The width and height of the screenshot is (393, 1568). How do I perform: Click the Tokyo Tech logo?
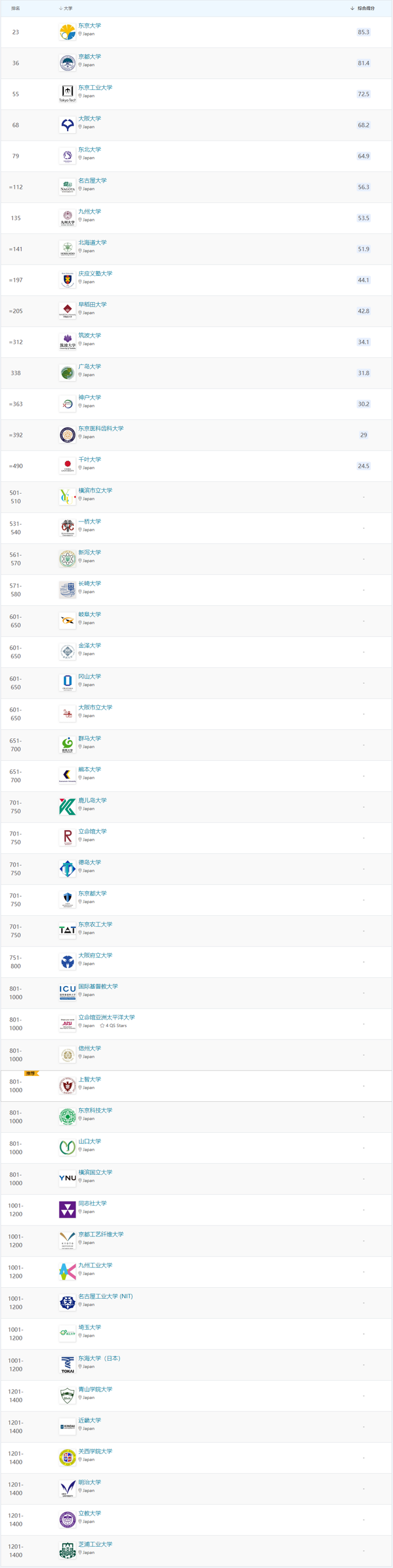click(x=68, y=94)
